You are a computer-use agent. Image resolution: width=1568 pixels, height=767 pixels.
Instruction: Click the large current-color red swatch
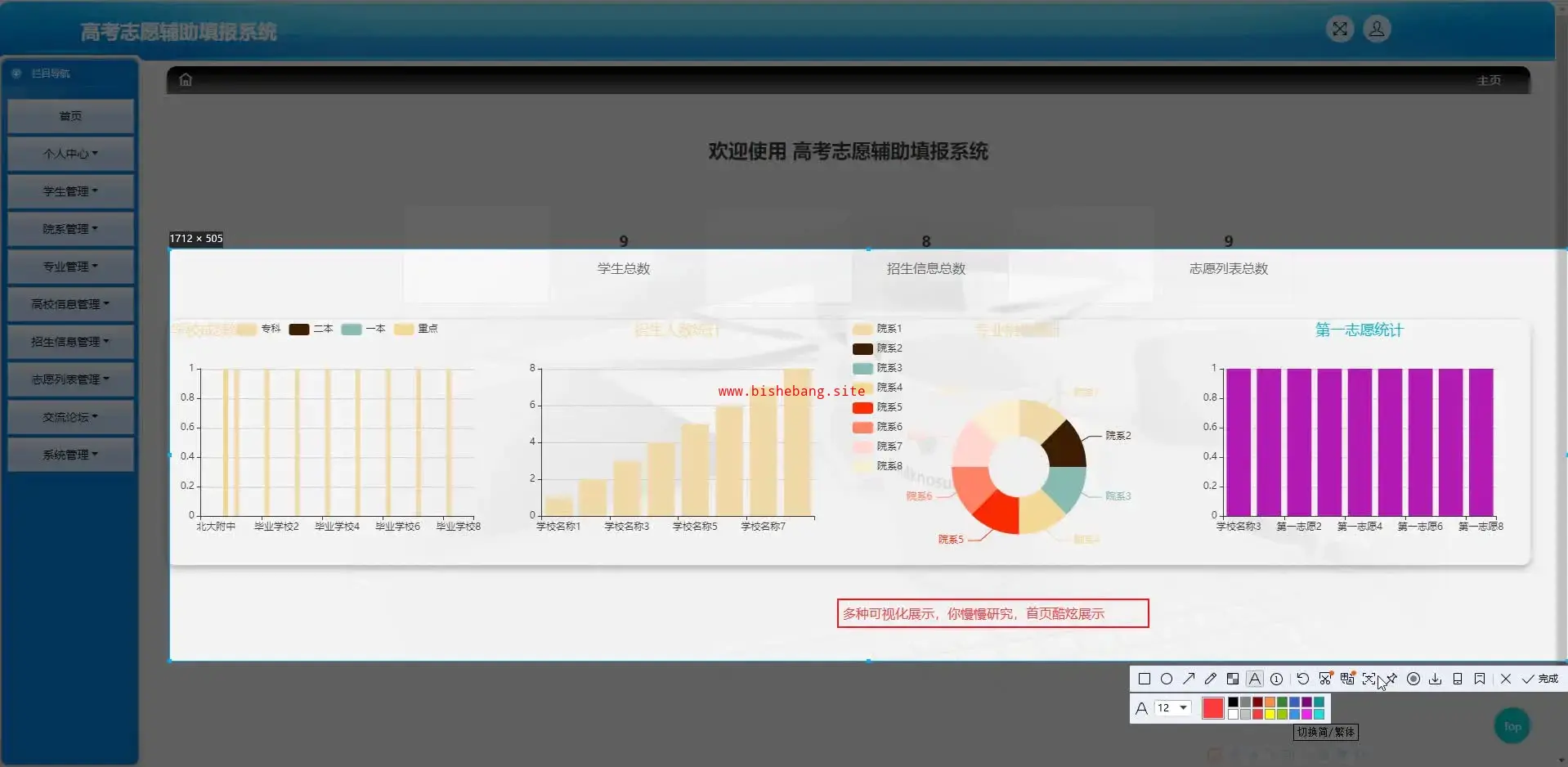1213,708
